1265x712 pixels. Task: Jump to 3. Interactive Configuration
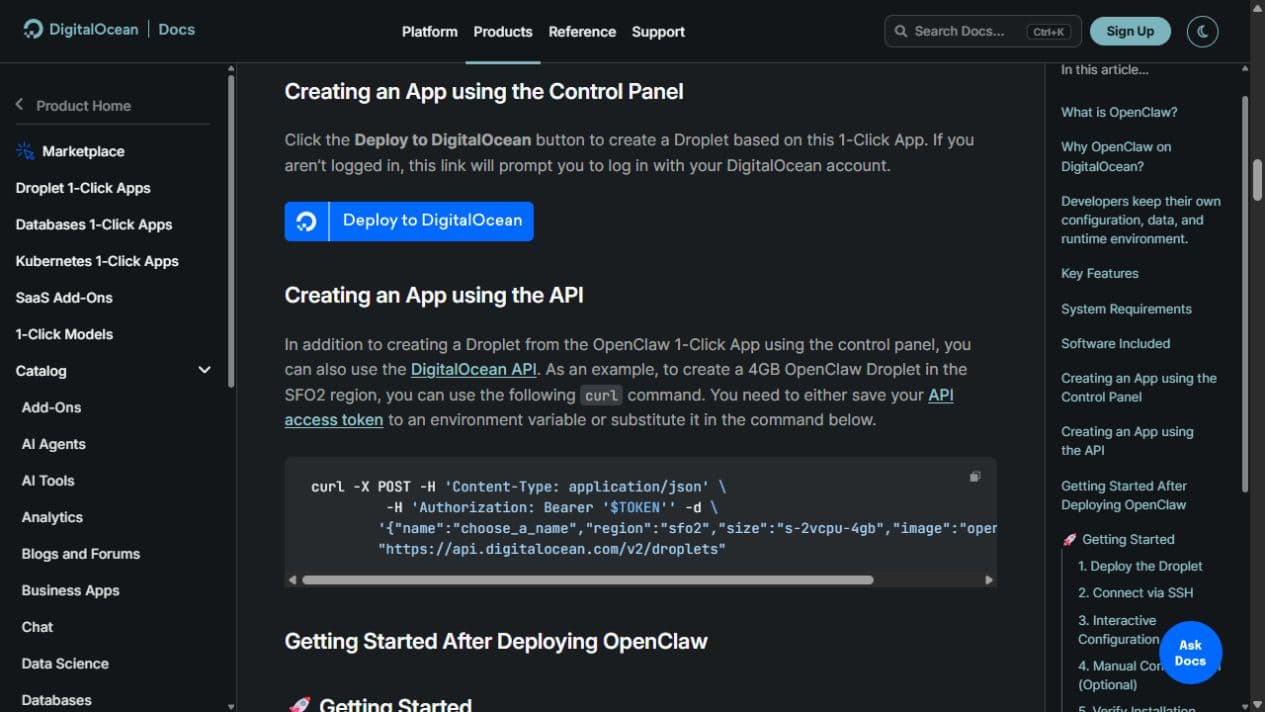coord(1118,629)
